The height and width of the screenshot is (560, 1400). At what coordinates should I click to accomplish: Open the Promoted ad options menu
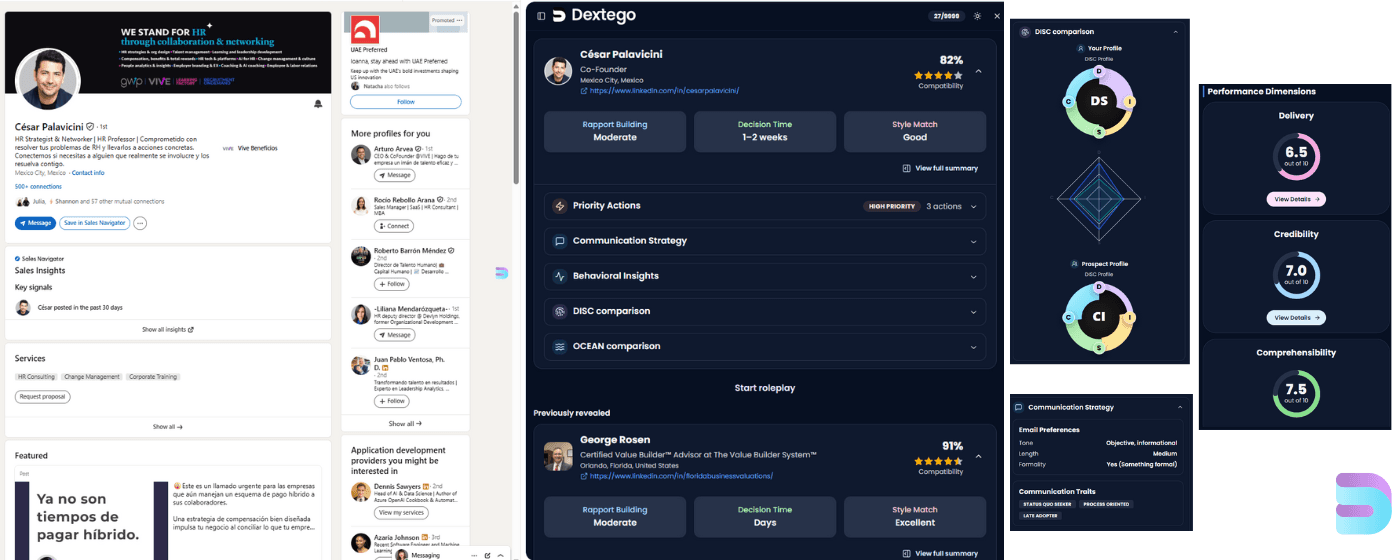tap(459, 20)
